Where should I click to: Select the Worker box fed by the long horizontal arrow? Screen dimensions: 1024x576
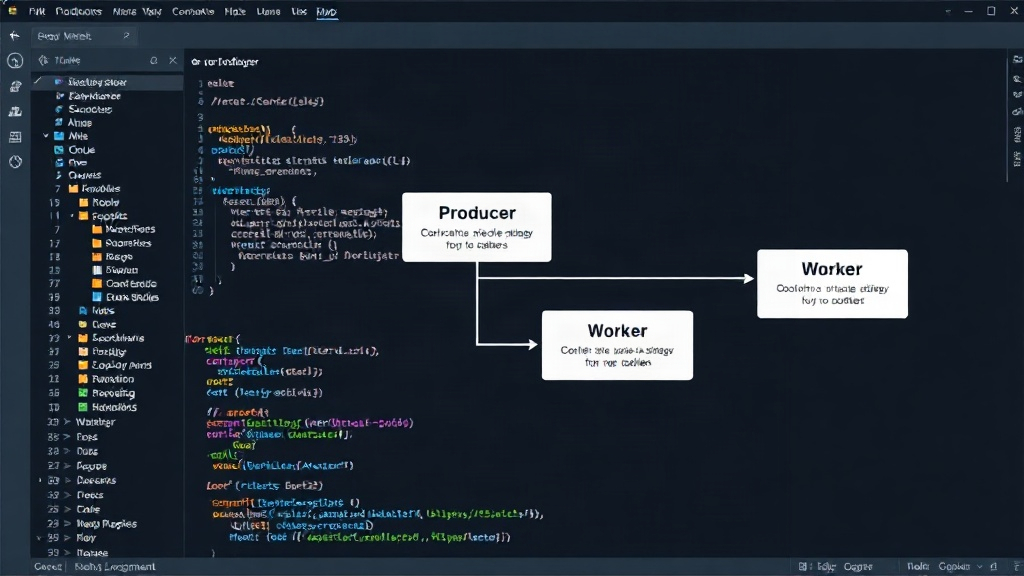pyautogui.click(x=832, y=284)
